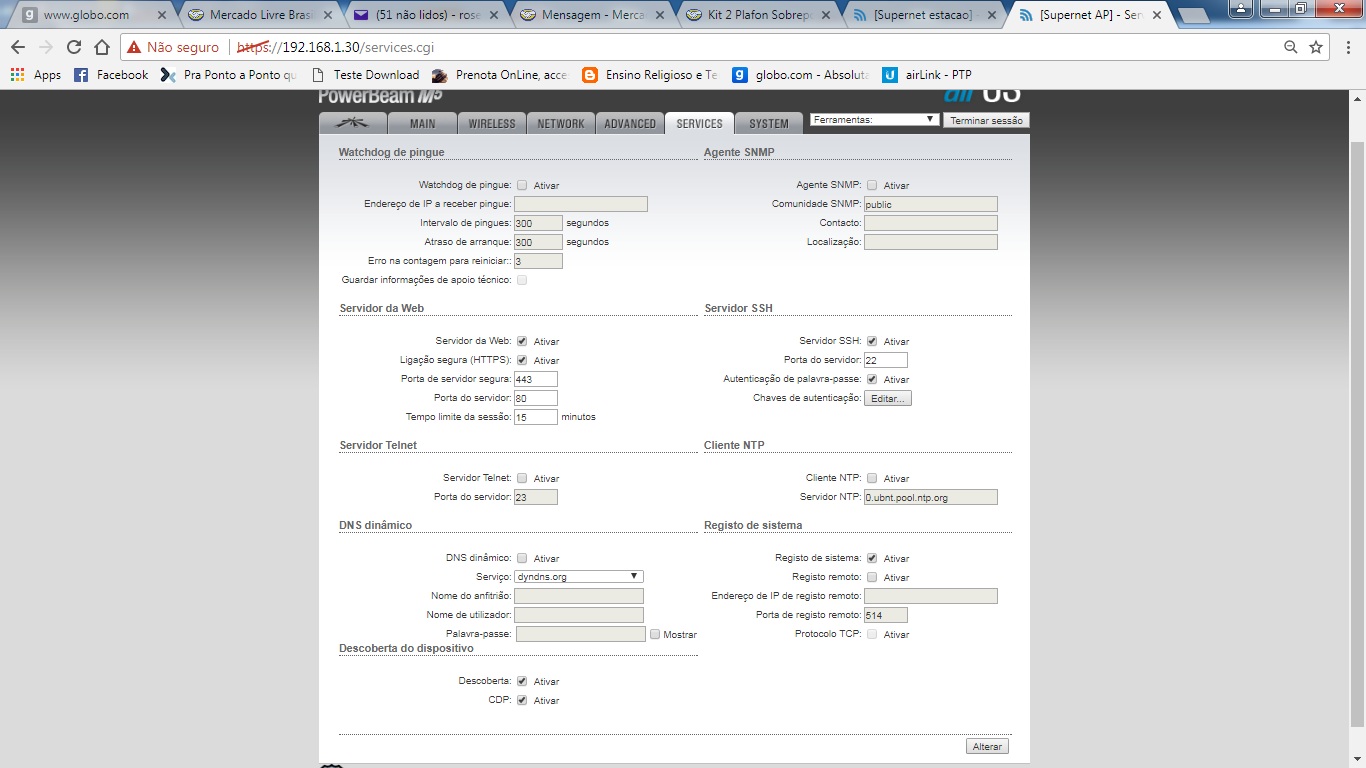
Task: Enable the DNS dinâmico checkbox
Action: tap(522, 558)
